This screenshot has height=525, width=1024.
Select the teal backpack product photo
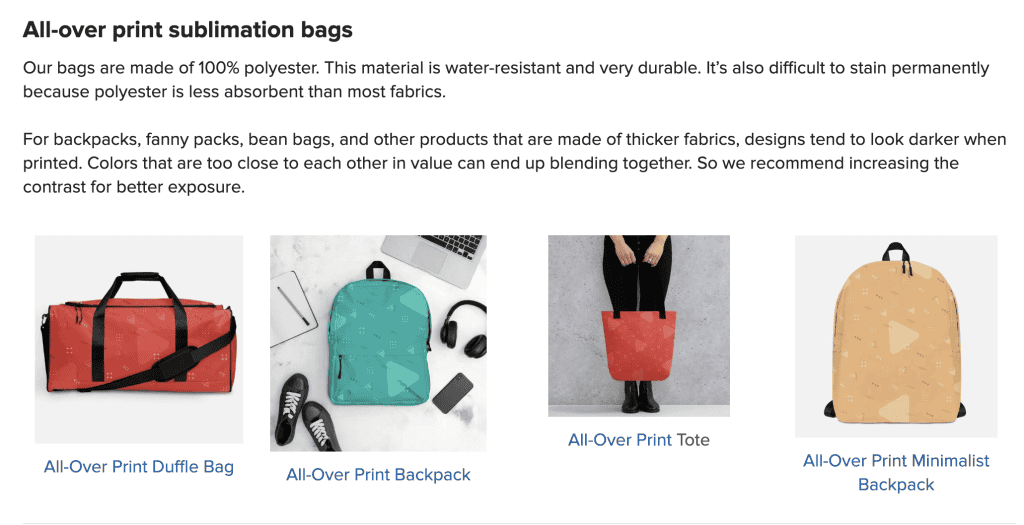pyautogui.click(x=378, y=343)
